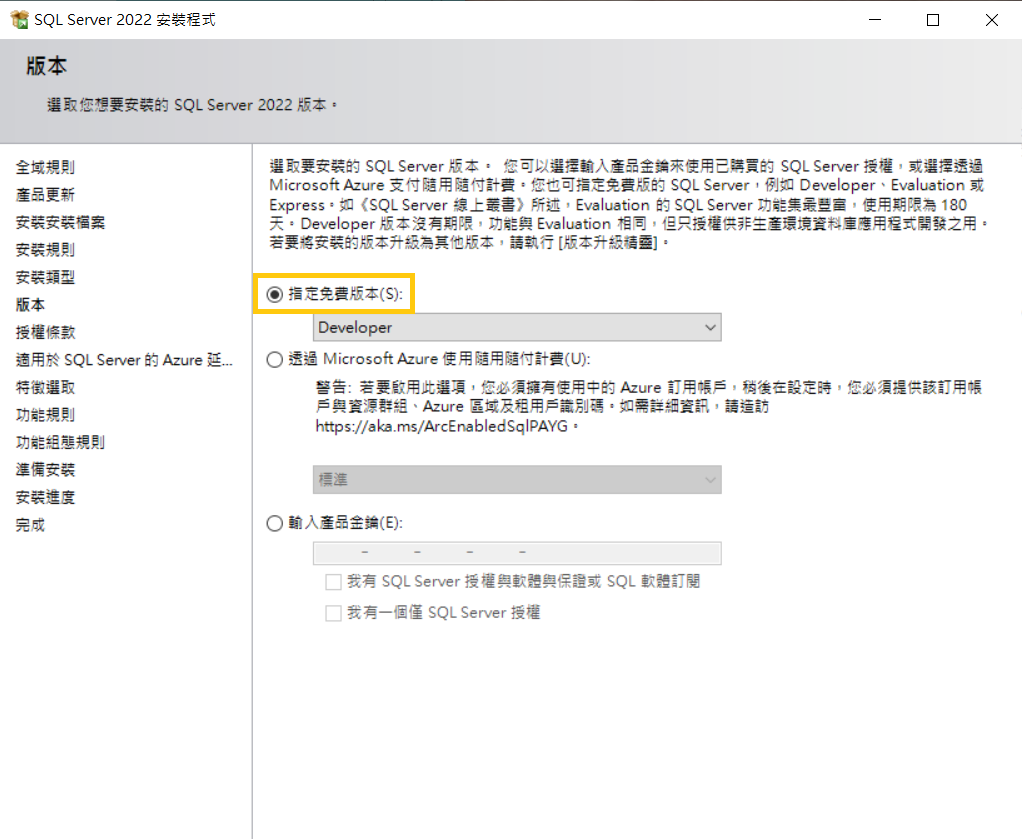Click the 選取您想要安裝的 SQL Server 2022 版本 subtitle
The image size is (1022, 839).
tap(192, 105)
